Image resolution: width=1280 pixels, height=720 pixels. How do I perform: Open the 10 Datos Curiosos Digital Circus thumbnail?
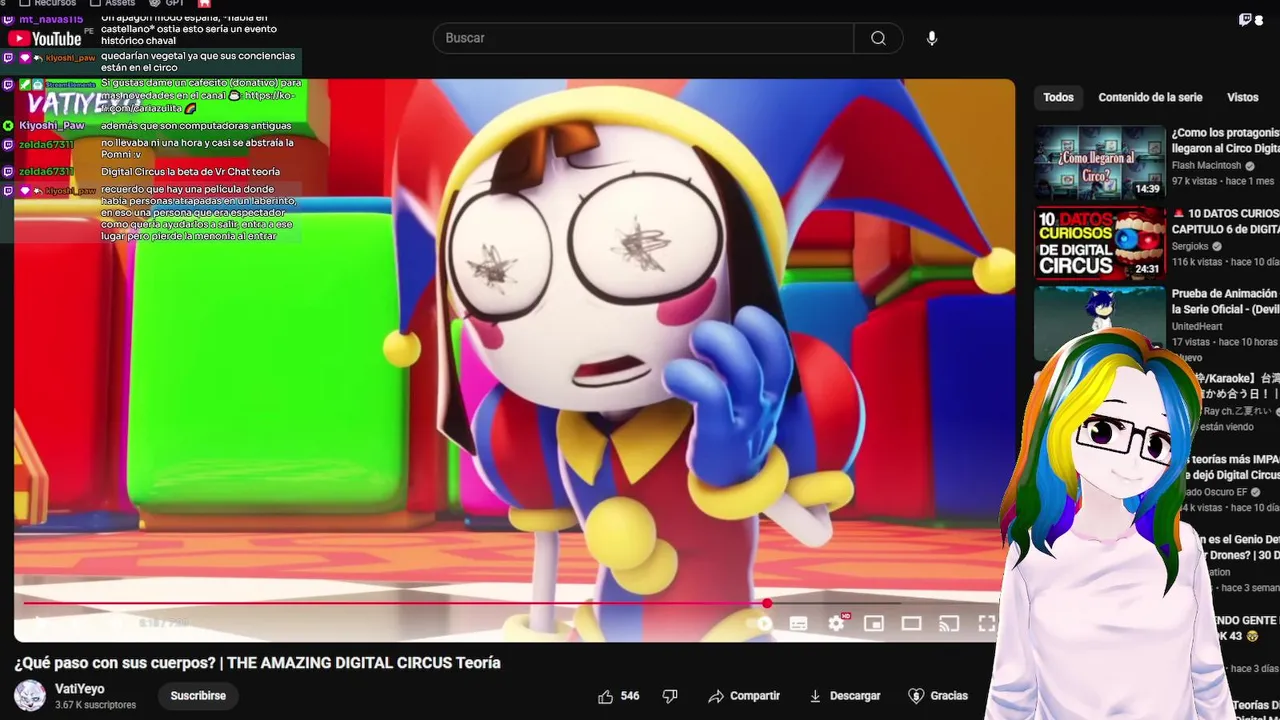[1100, 243]
